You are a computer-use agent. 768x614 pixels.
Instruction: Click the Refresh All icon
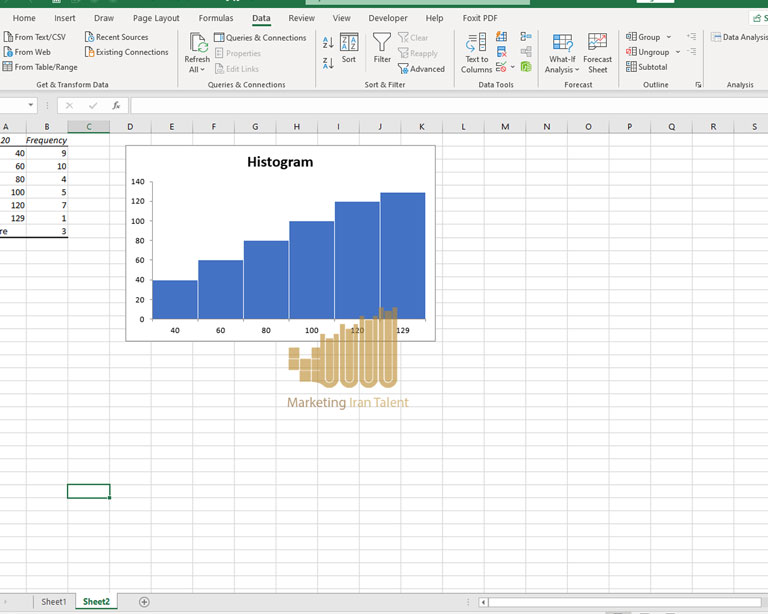[197, 44]
